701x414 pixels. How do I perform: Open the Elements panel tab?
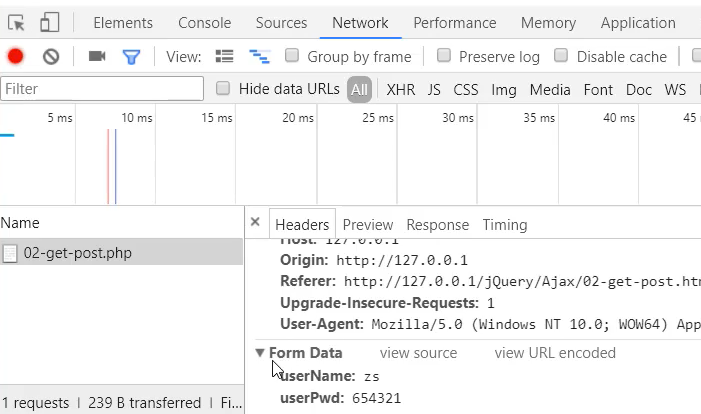[123, 23]
